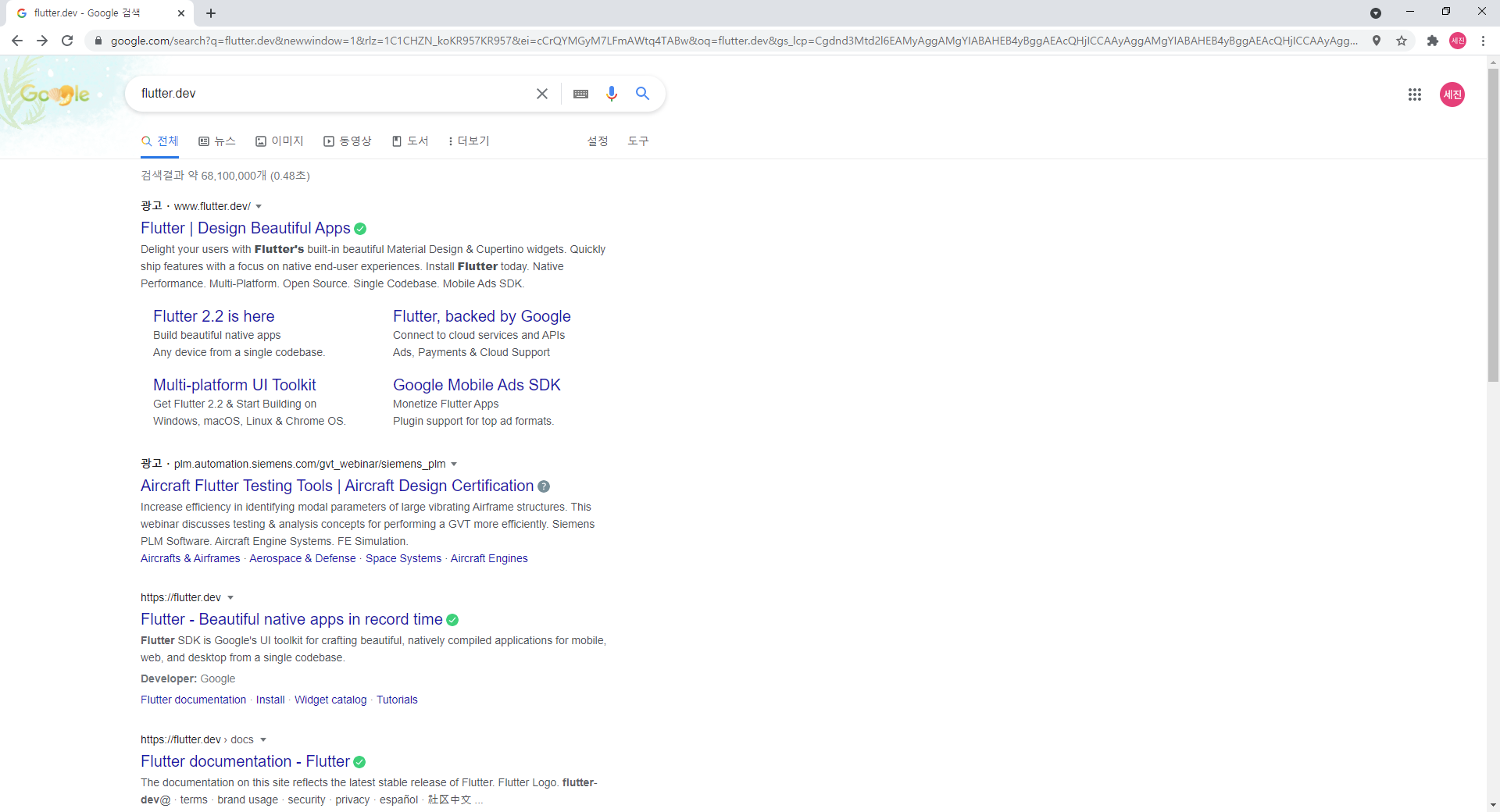
Task: Open Aircraft Flutter Testing Tools ad link
Action: pos(337,486)
